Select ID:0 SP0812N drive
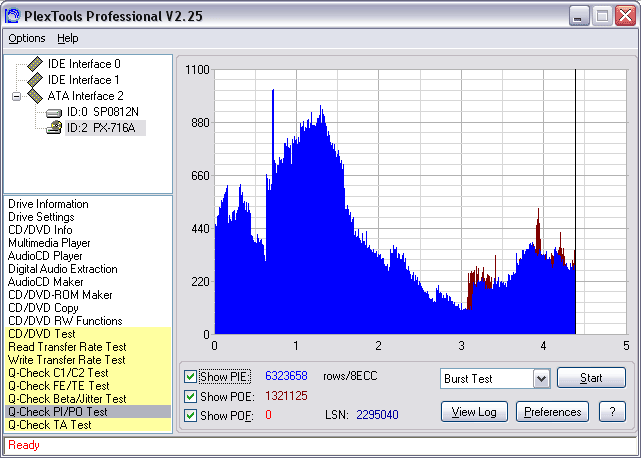This screenshot has width=641, height=458. click(x=103, y=112)
